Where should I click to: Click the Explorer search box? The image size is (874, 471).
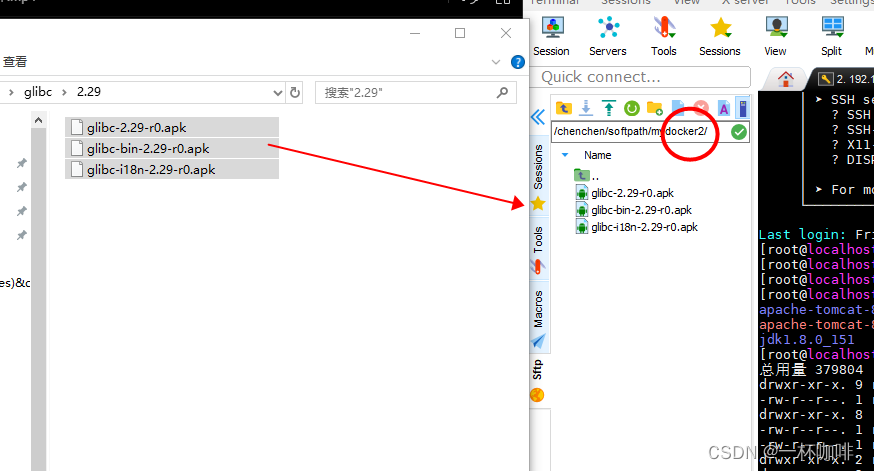click(x=416, y=93)
